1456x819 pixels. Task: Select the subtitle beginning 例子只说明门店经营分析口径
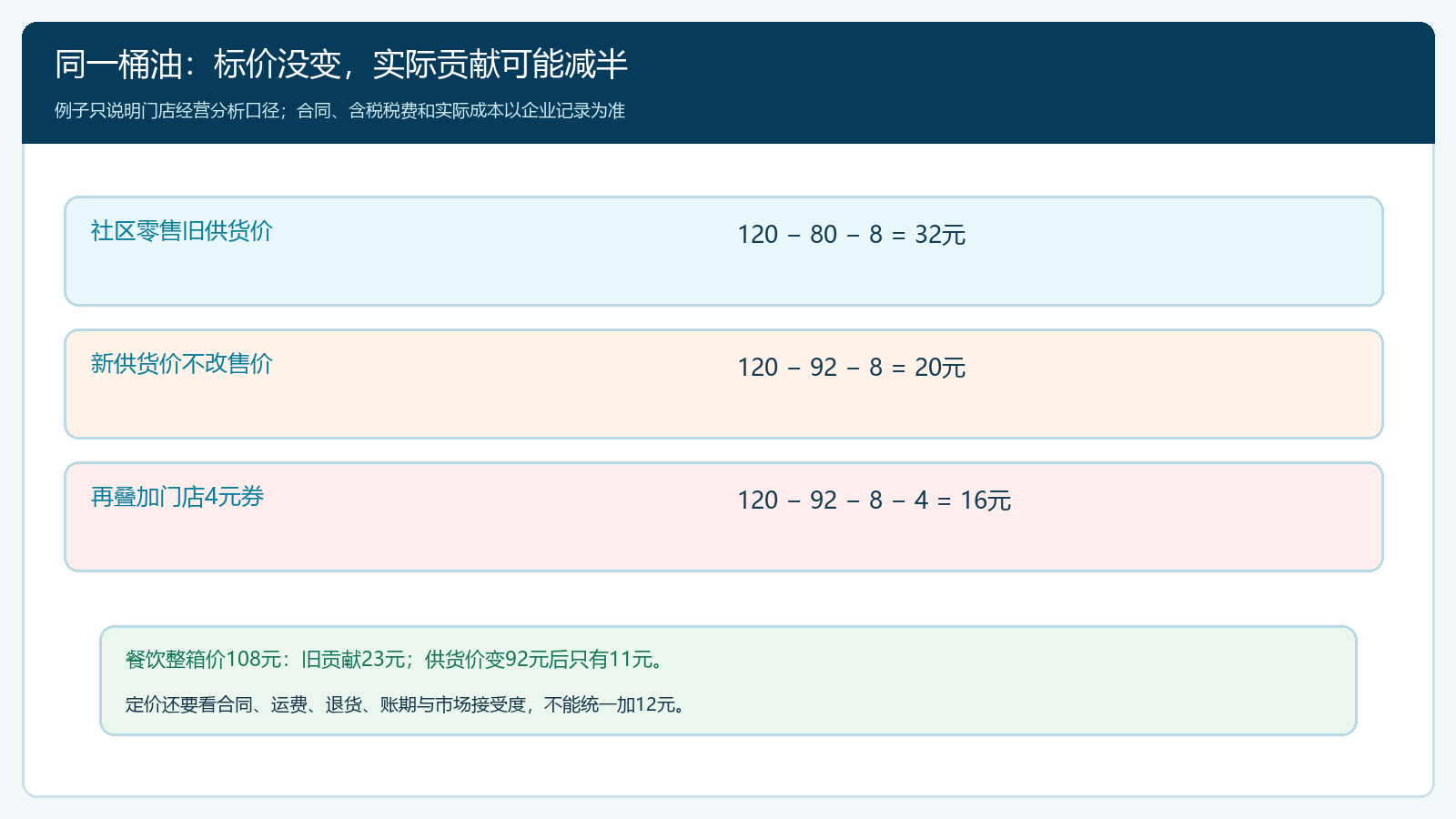[x=339, y=111]
